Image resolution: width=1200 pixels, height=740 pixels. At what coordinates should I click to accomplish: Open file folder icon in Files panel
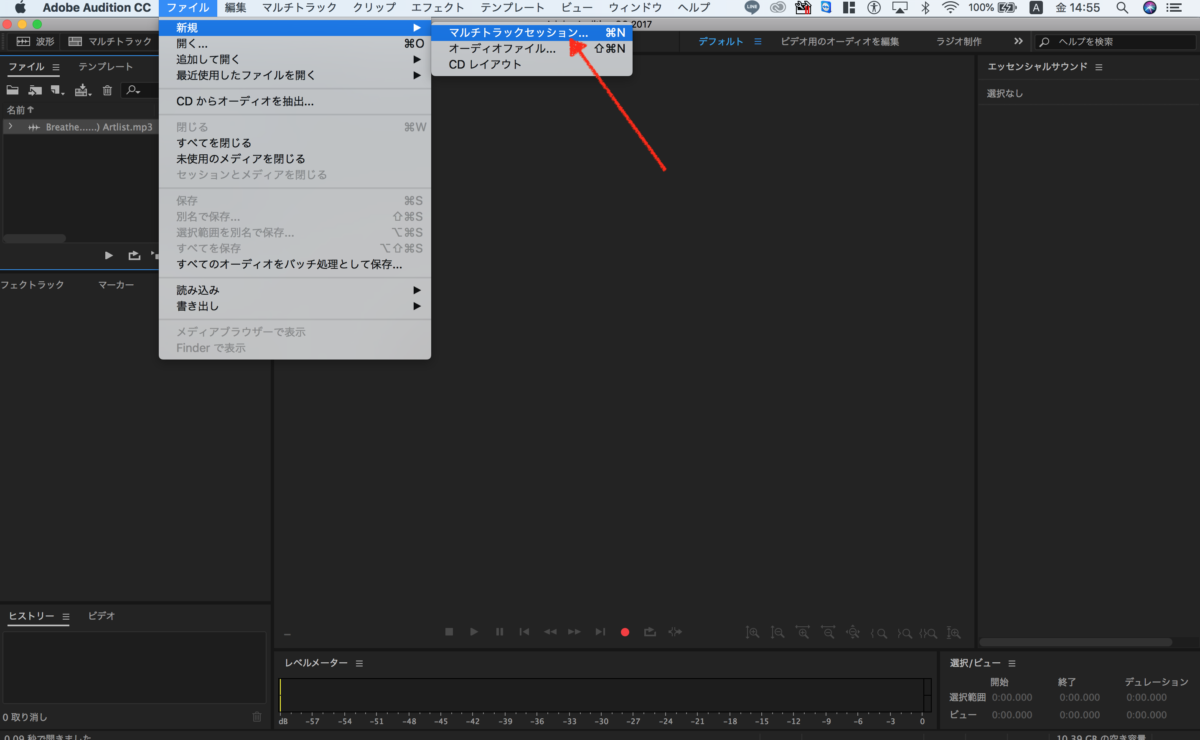pos(13,90)
